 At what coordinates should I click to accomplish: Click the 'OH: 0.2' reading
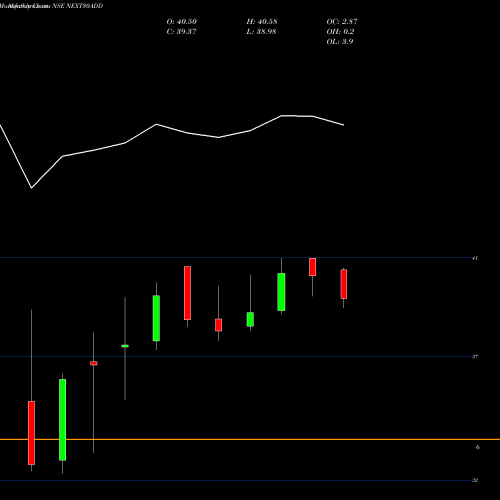click(340, 32)
